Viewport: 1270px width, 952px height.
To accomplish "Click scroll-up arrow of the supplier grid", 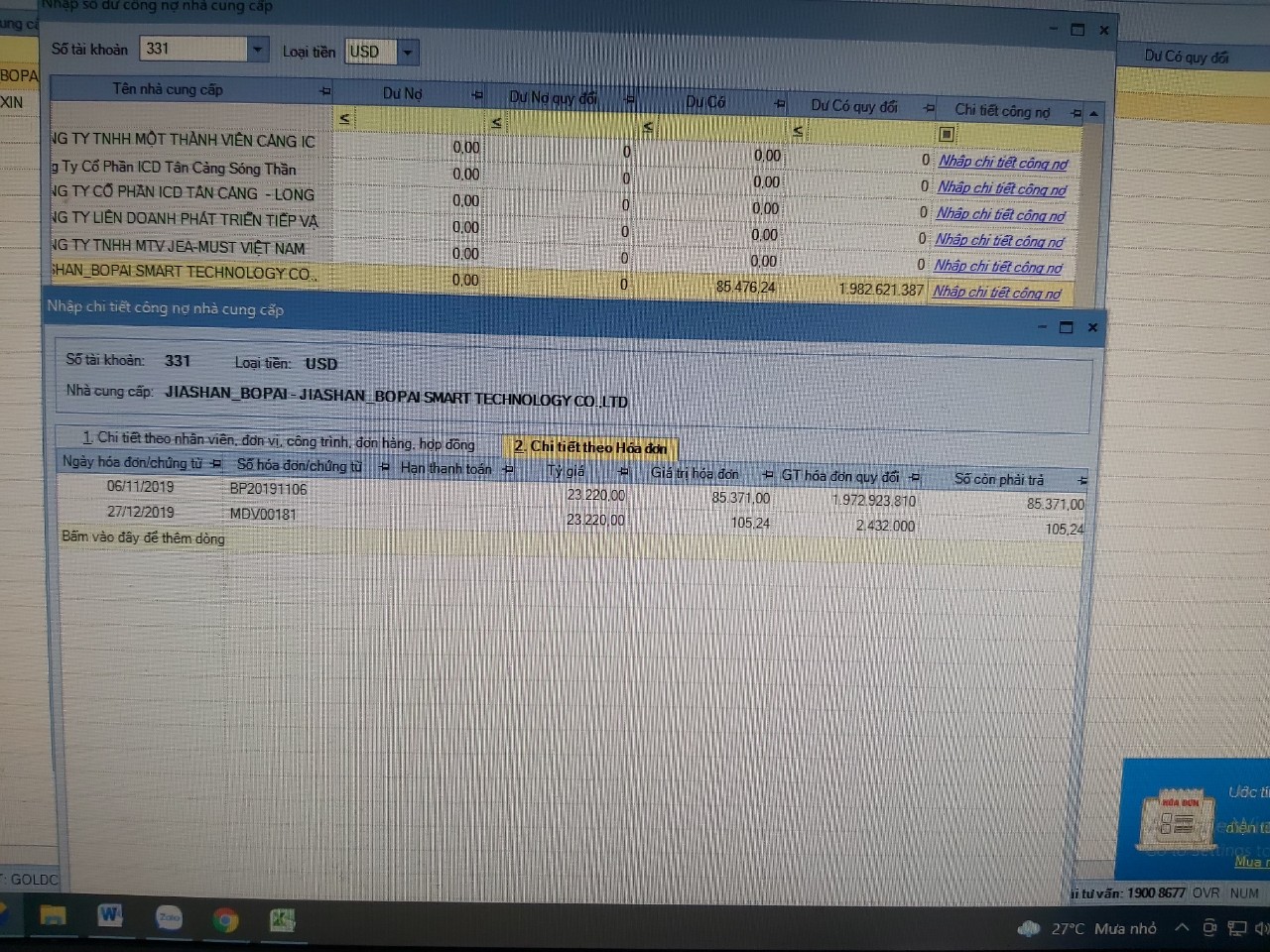I will [x=1093, y=116].
